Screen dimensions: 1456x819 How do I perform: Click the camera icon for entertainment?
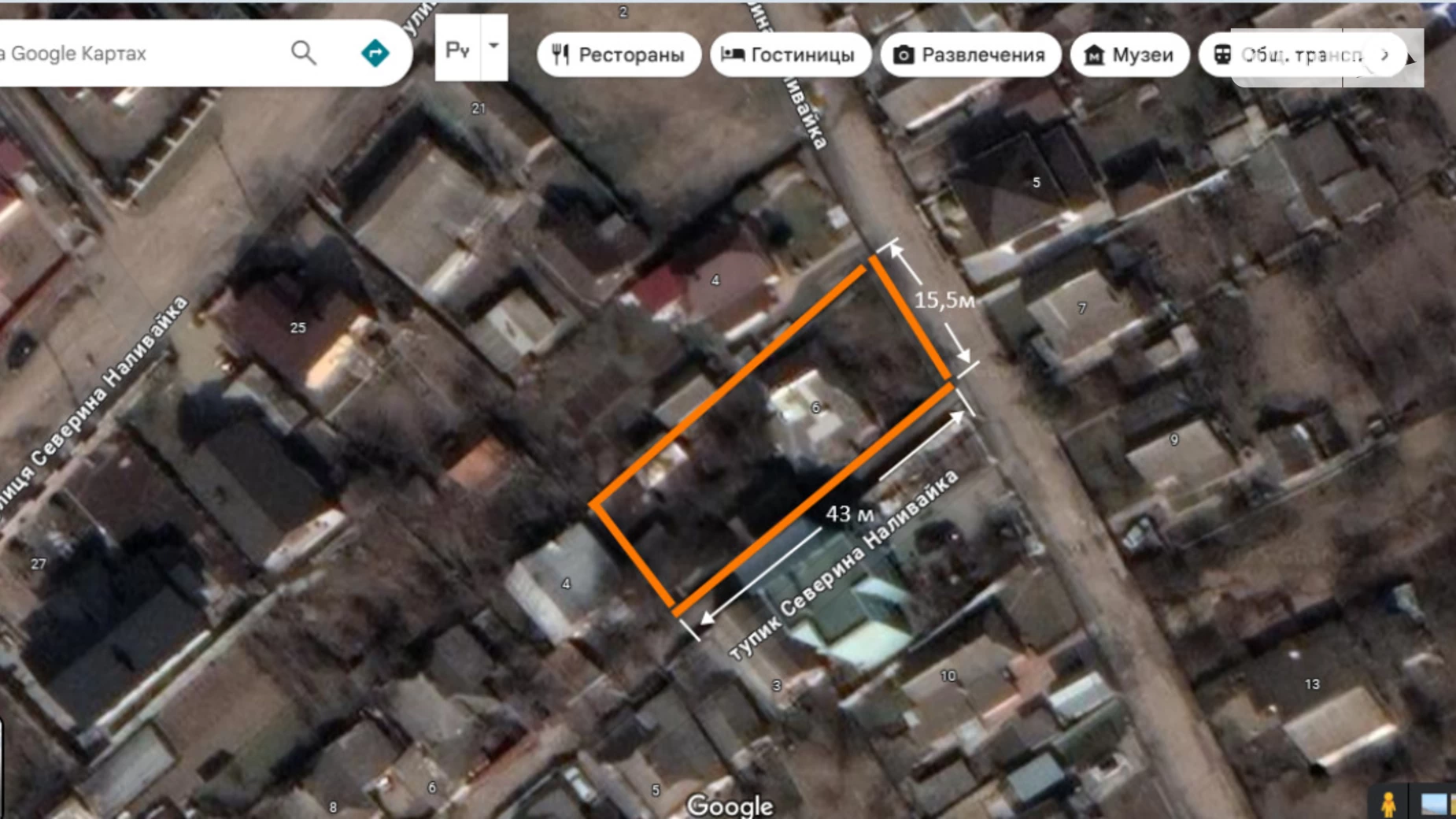[904, 54]
